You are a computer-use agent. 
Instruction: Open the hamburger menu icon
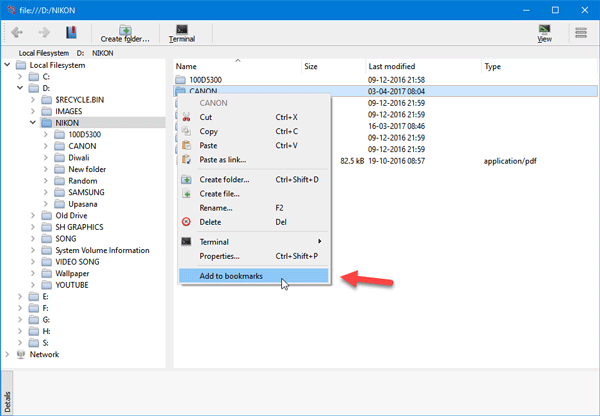[x=581, y=33]
